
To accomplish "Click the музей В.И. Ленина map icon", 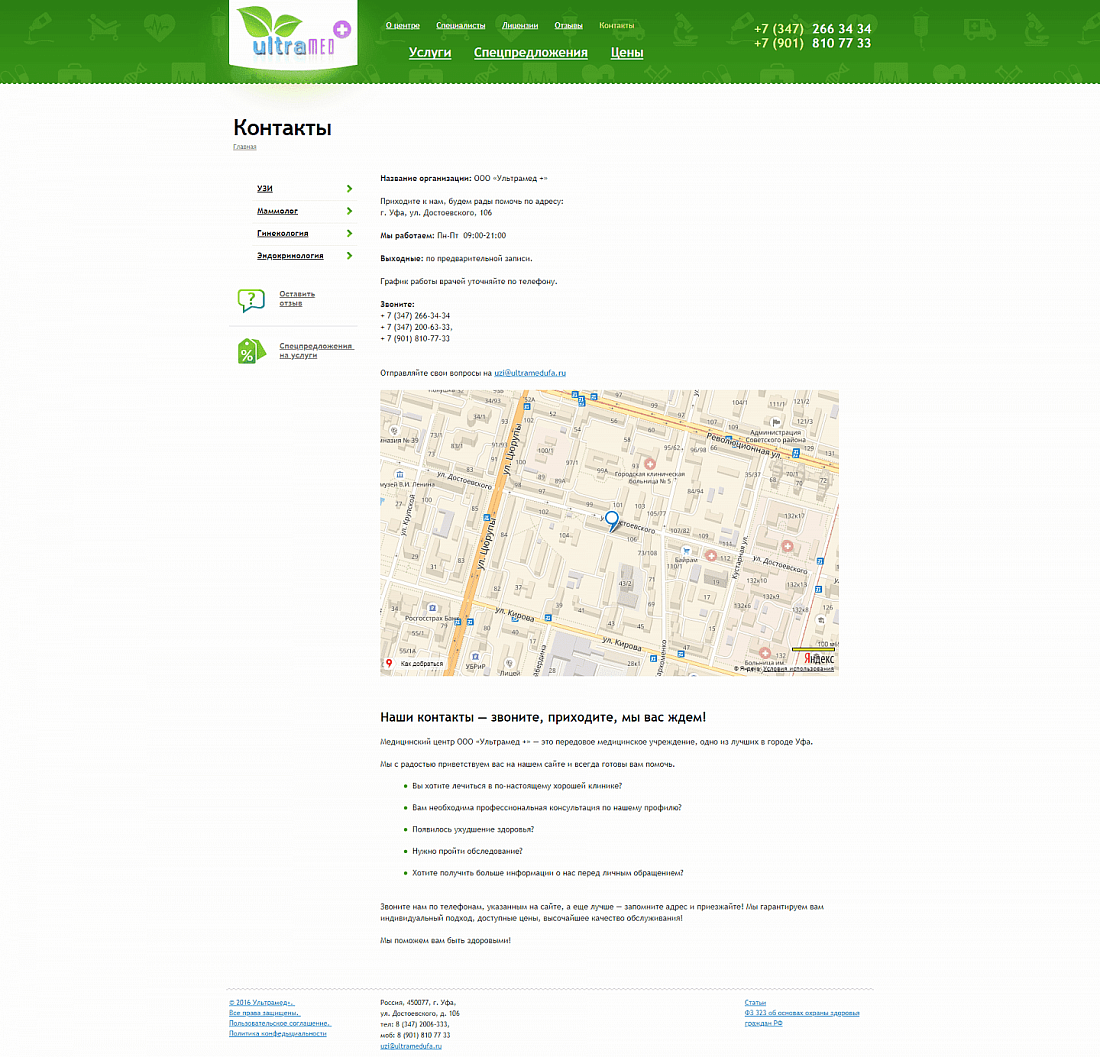I will point(400,475).
